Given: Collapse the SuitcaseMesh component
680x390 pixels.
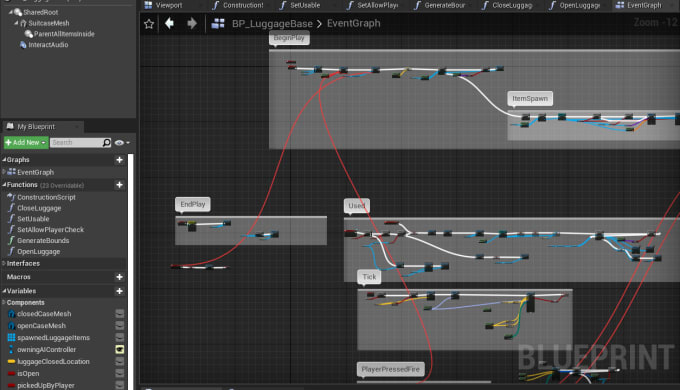Looking at the screenshot, I should click(16, 23).
